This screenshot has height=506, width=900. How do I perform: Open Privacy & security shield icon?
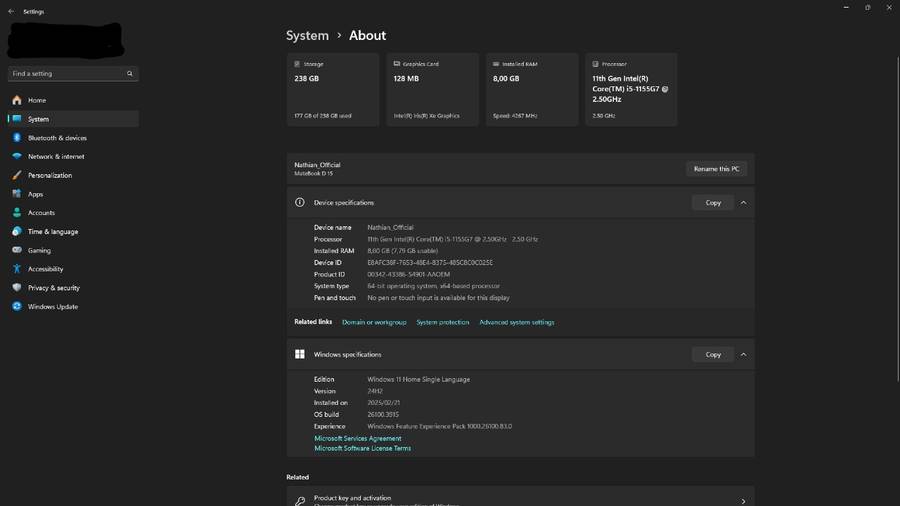coord(17,288)
